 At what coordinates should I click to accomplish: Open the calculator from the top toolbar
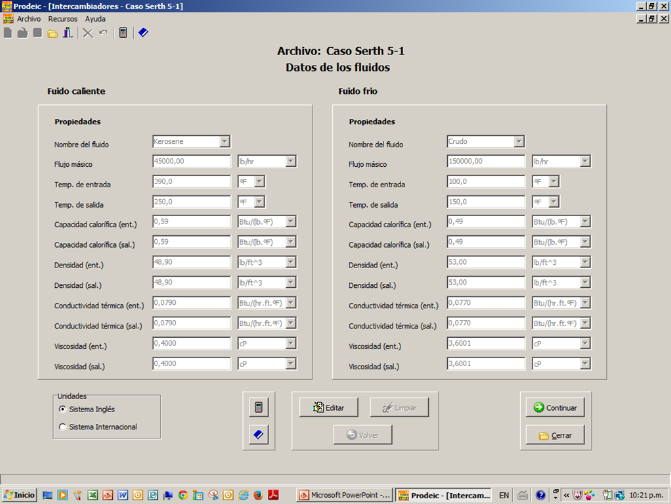[123, 33]
